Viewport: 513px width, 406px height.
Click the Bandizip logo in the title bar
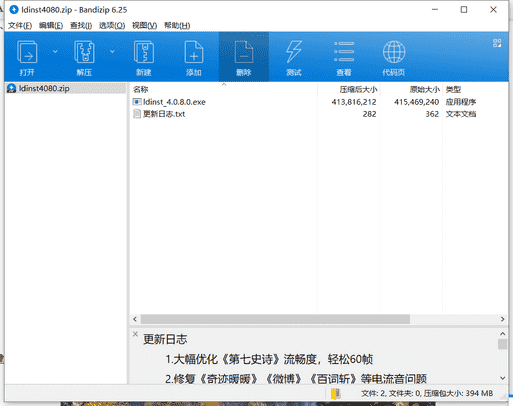tap(14, 10)
